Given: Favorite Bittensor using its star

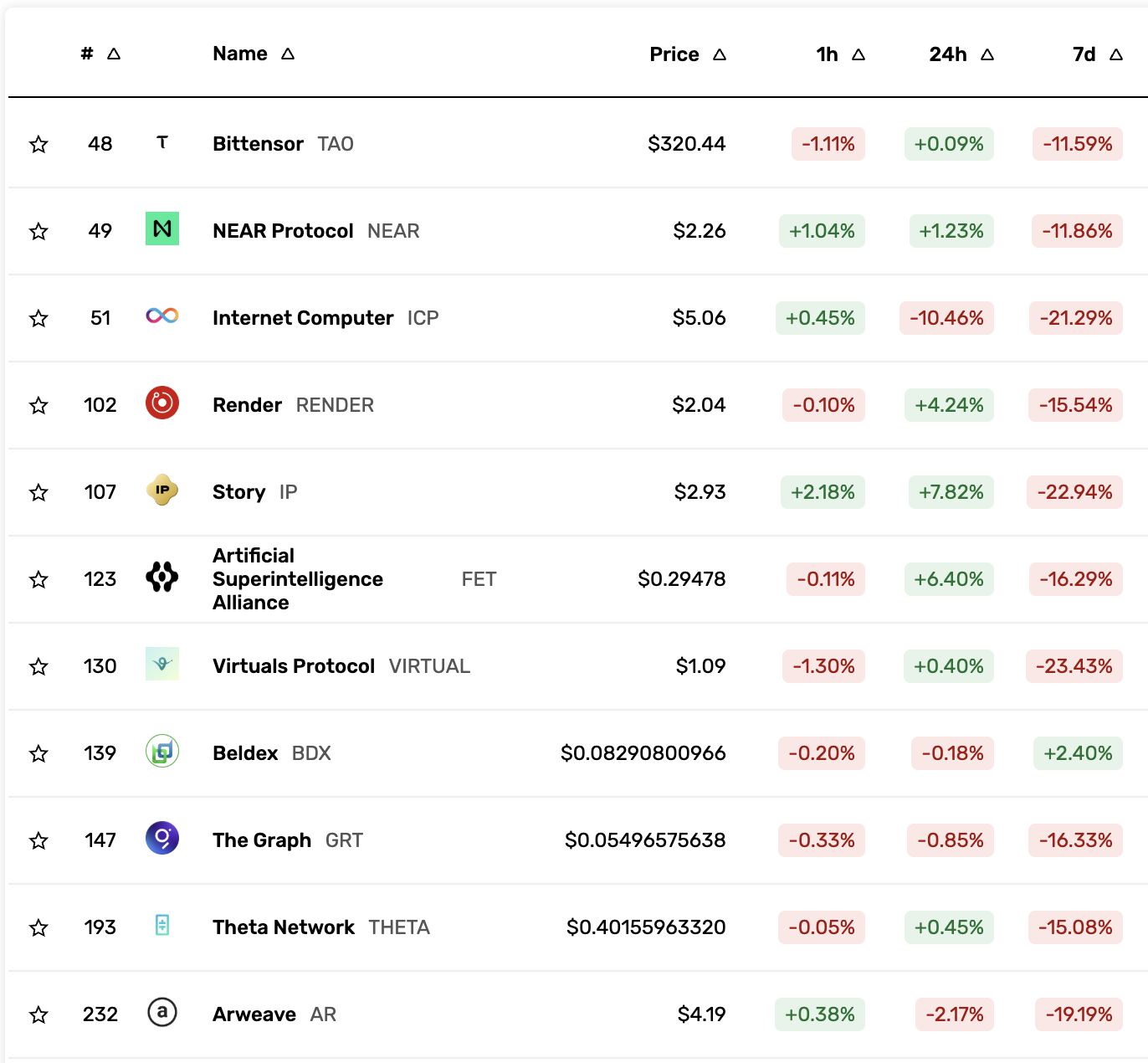Looking at the screenshot, I should click(38, 144).
